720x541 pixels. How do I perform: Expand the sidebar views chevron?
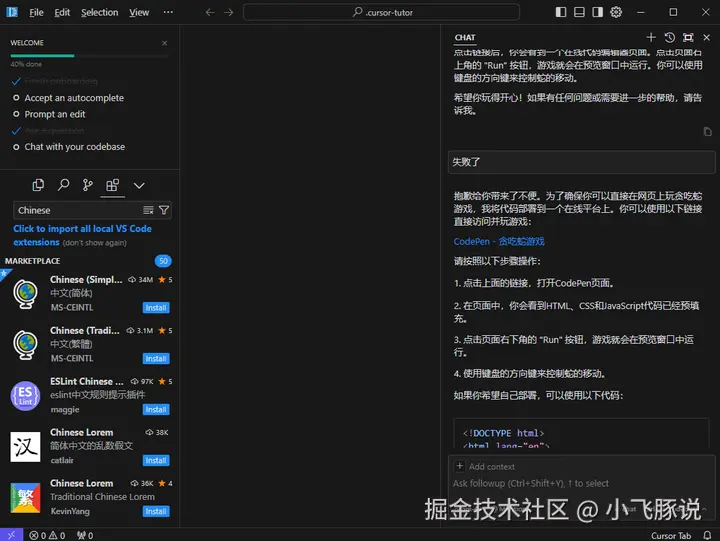139,186
